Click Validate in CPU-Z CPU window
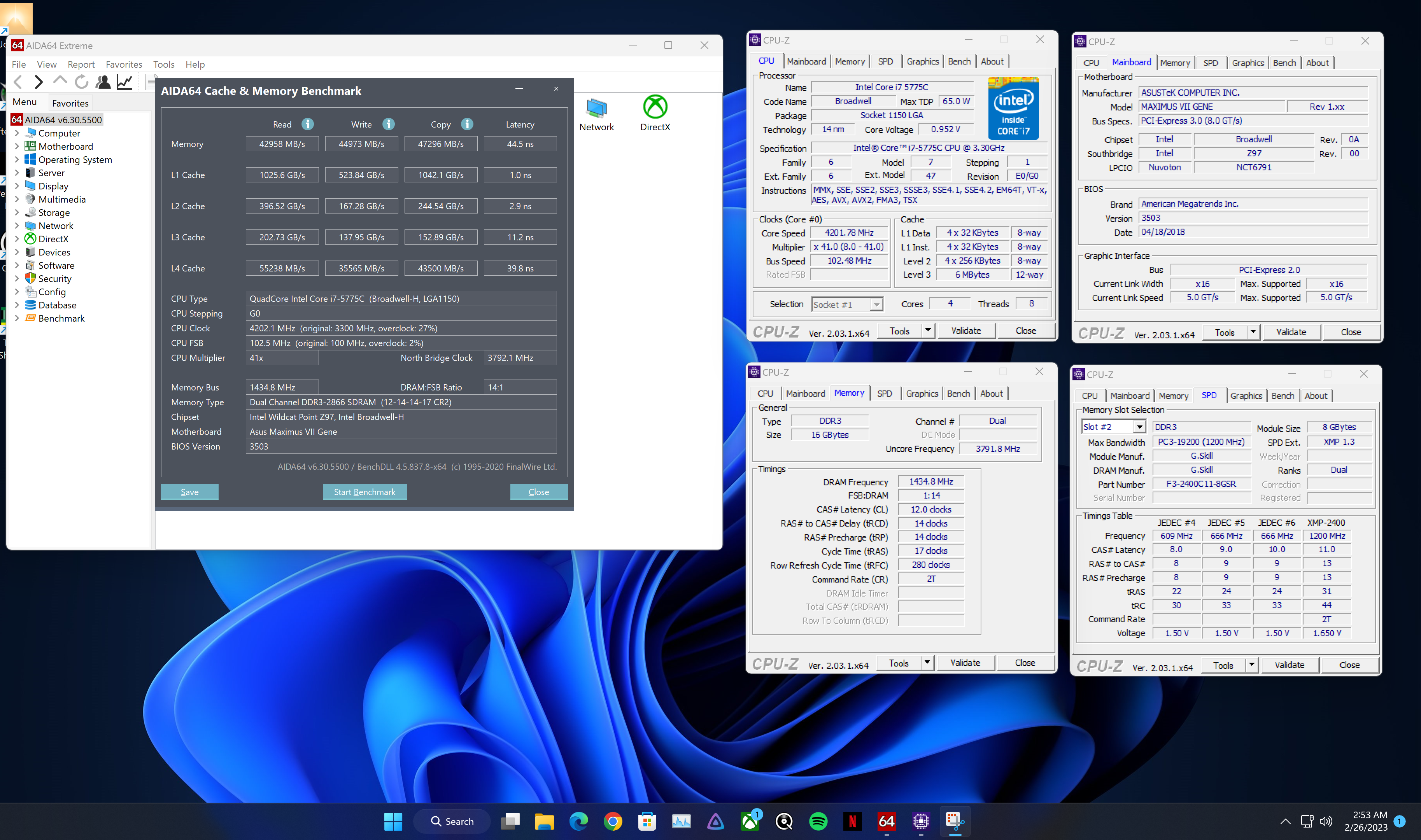Screen dimensions: 1421x840 [x=966, y=331]
